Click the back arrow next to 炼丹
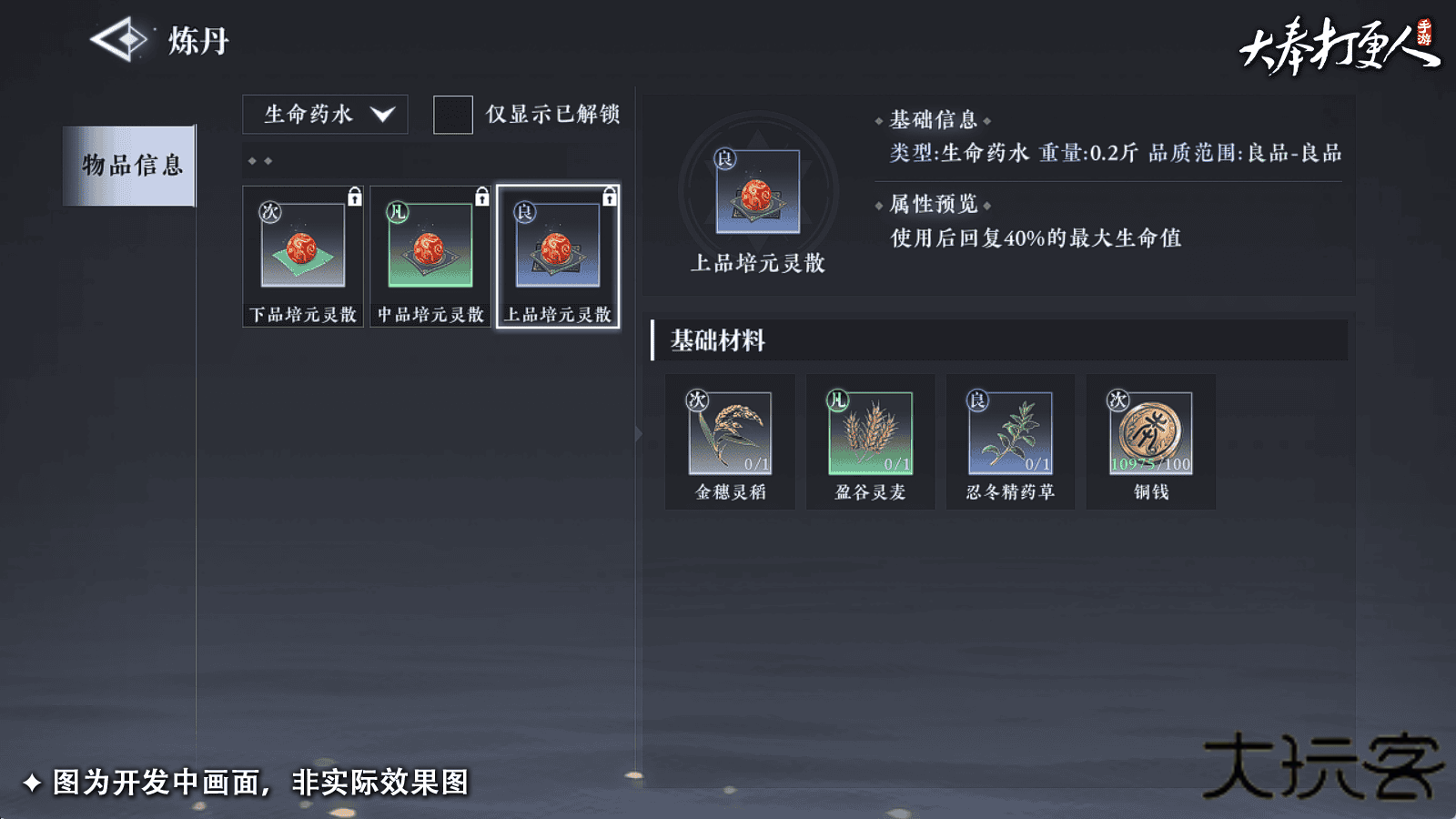This screenshot has height=819, width=1456. click(119, 39)
